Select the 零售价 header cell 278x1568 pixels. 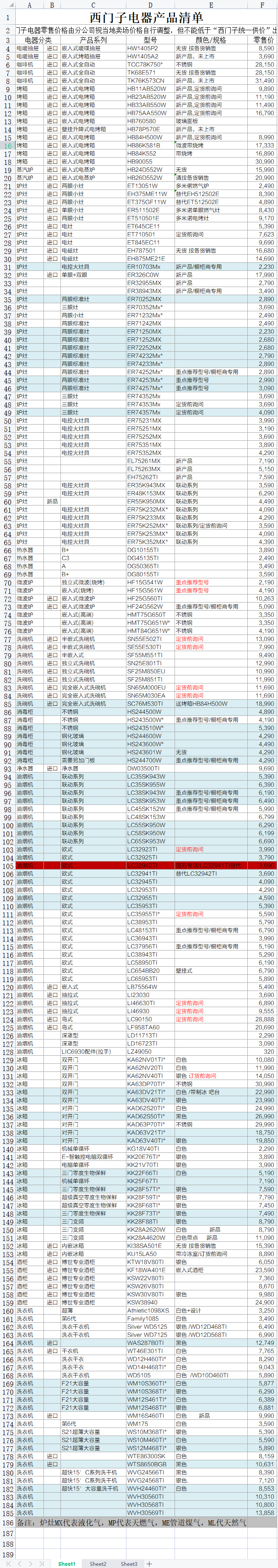(263, 40)
